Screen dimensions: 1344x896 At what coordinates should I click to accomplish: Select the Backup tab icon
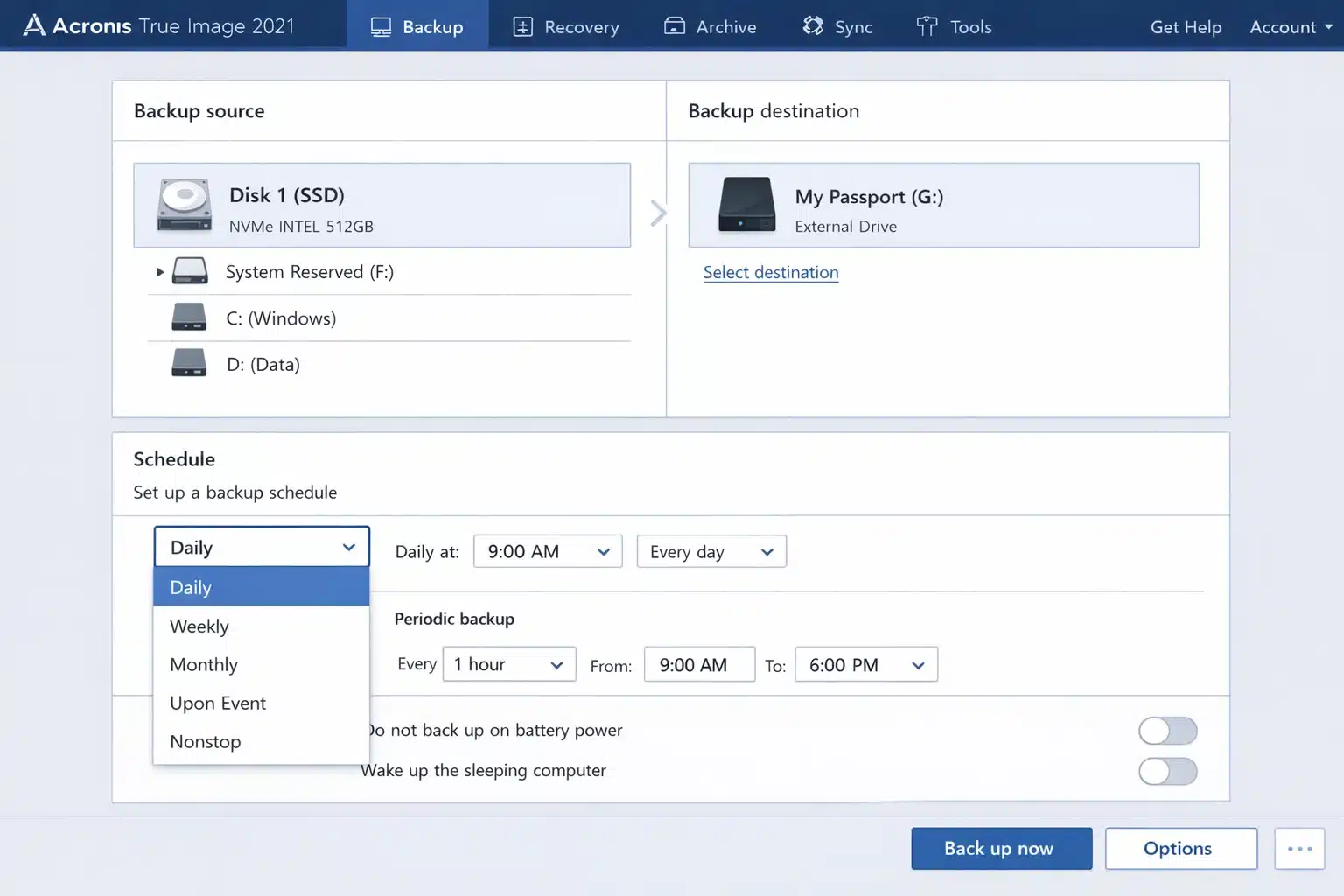(x=381, y=26)
